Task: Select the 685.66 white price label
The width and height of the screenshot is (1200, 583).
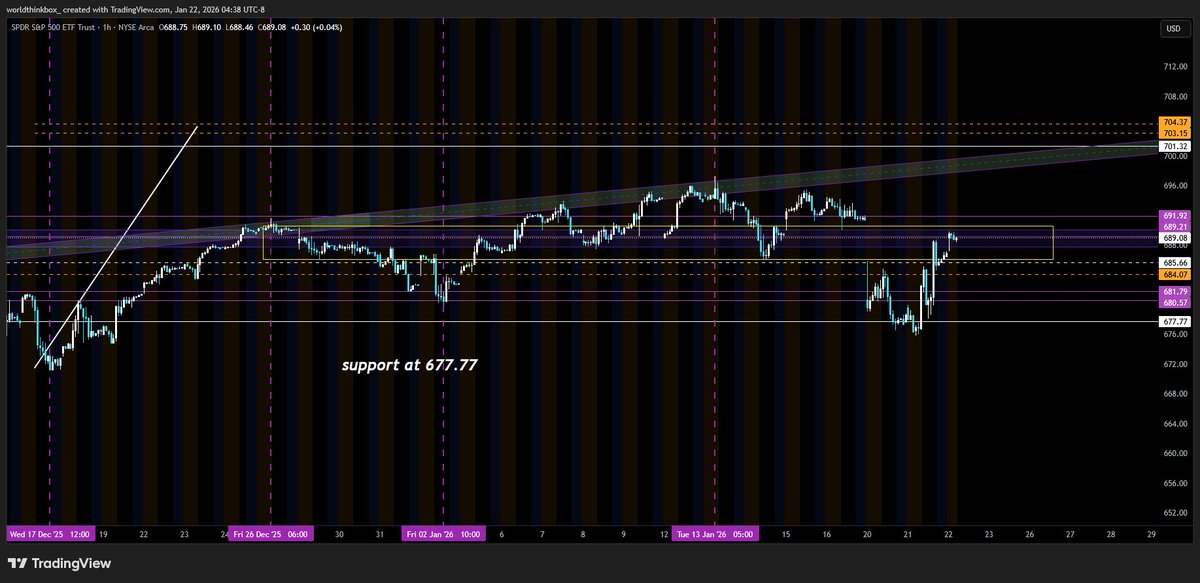Action: [1174, 263]
